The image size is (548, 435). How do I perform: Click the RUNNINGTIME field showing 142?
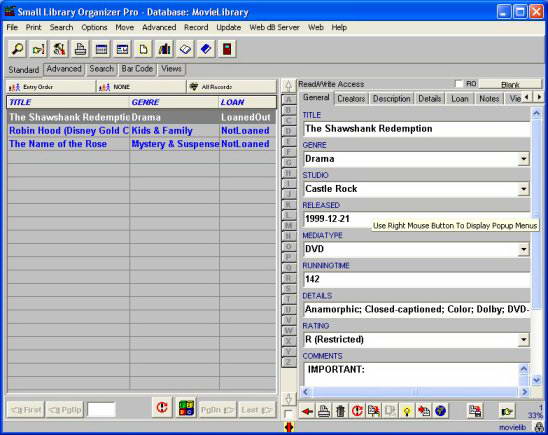click(417, 279)
